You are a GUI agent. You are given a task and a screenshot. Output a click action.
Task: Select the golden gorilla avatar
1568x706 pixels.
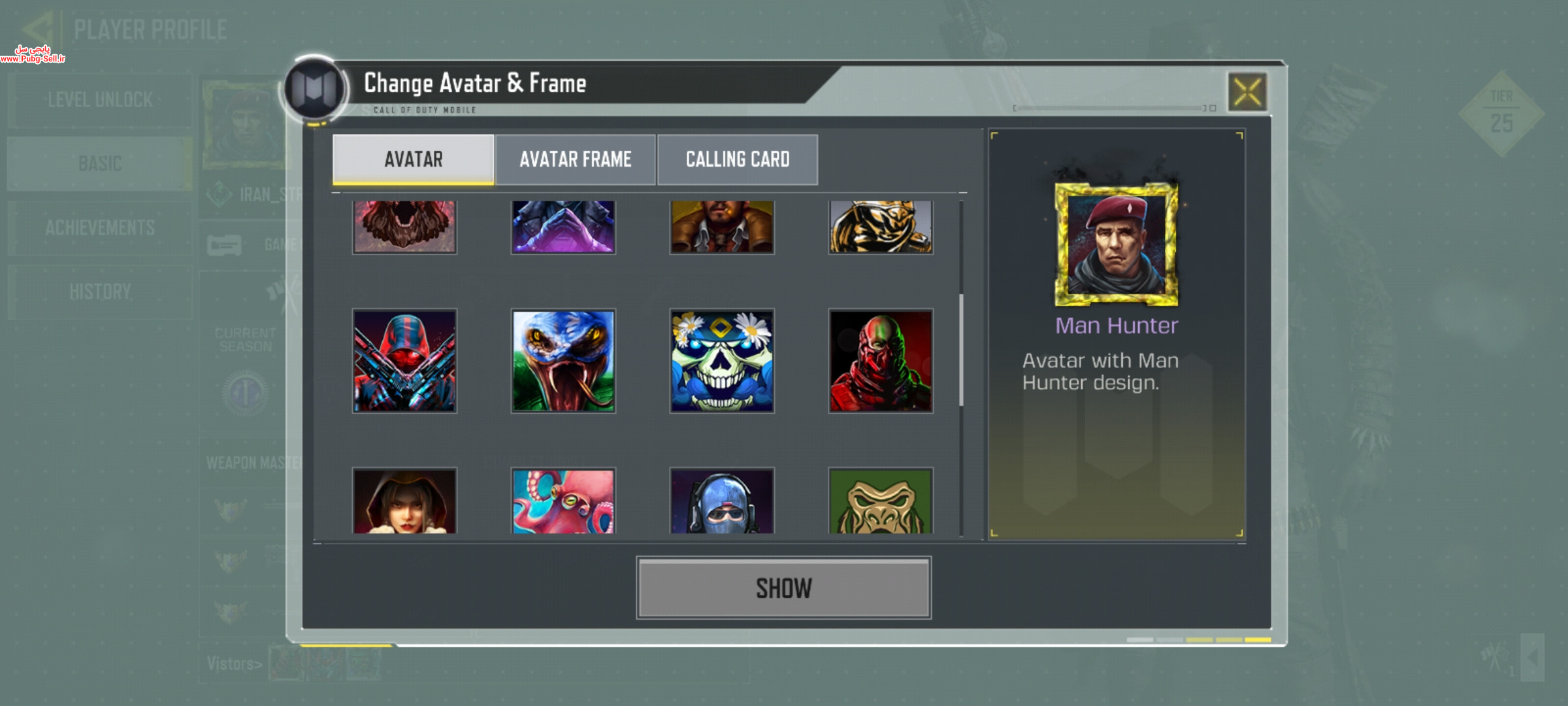881,501
